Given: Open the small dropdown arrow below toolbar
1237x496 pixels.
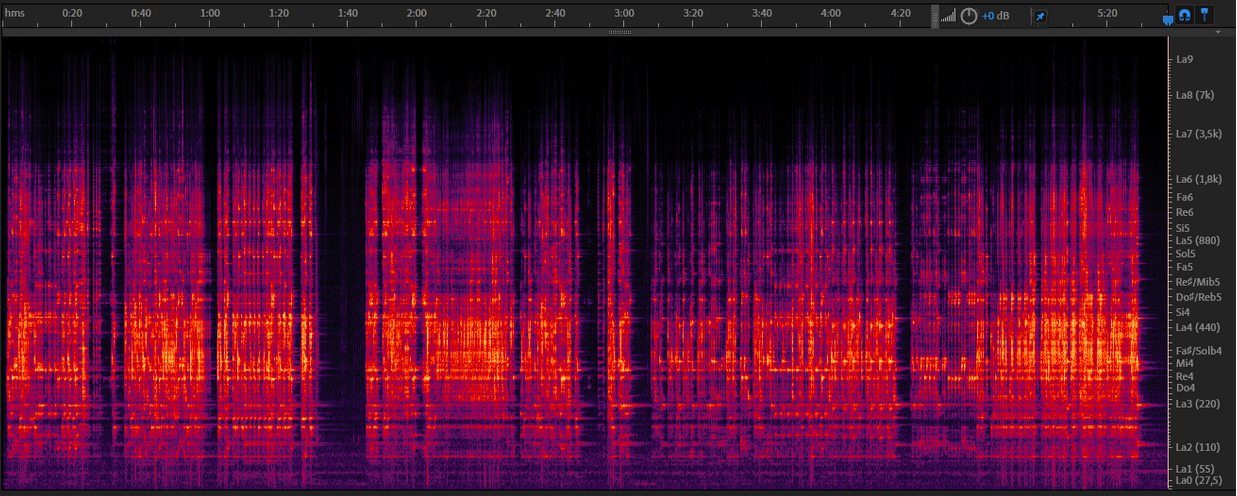Looking at the screenshot, I should point(1218,32).
